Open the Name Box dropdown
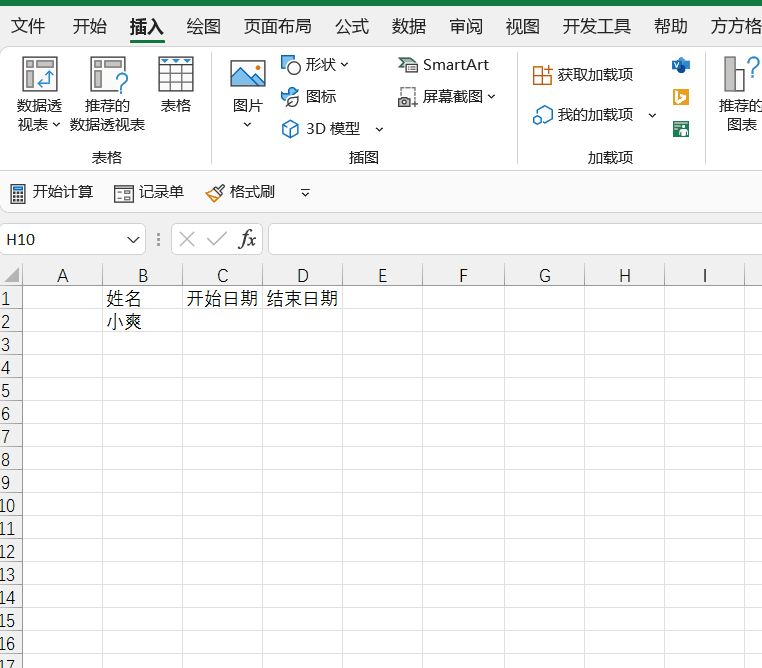Screen dimensions: 762x668 tap(133, 240)
